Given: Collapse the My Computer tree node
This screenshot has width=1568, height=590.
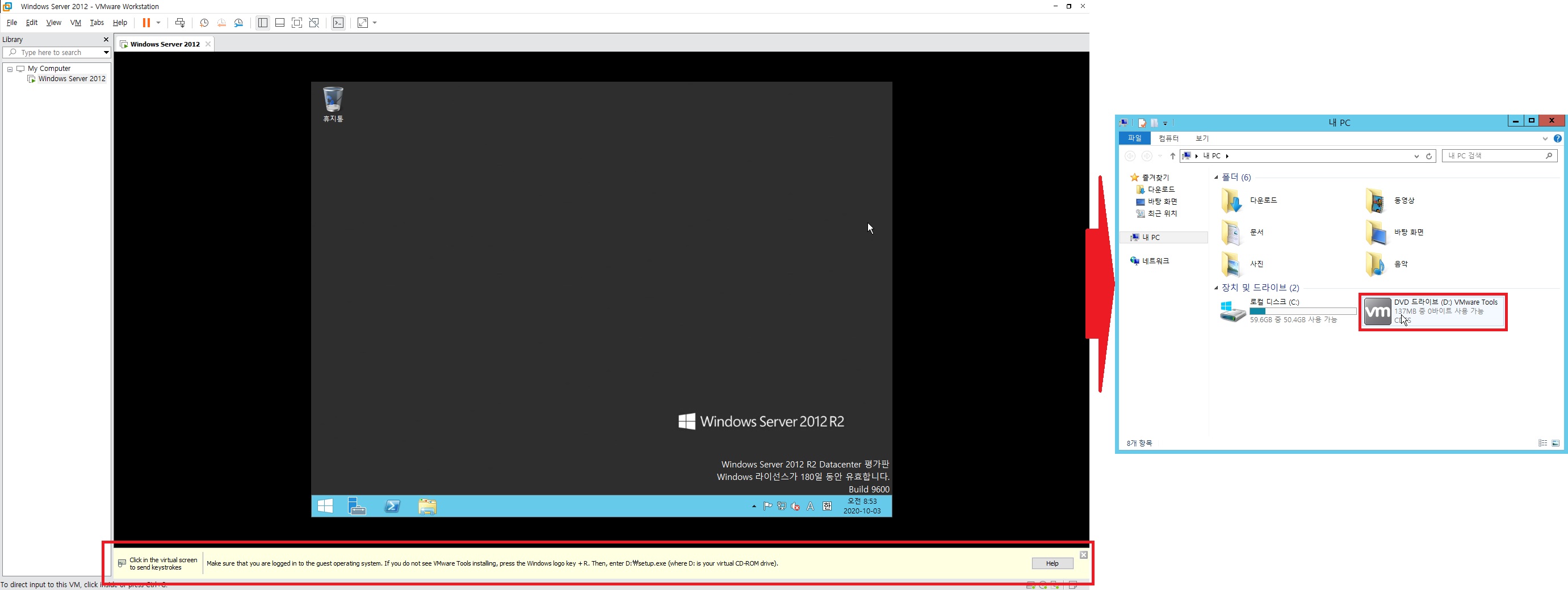Looking at the screenshot, I should tap(10, 69).
